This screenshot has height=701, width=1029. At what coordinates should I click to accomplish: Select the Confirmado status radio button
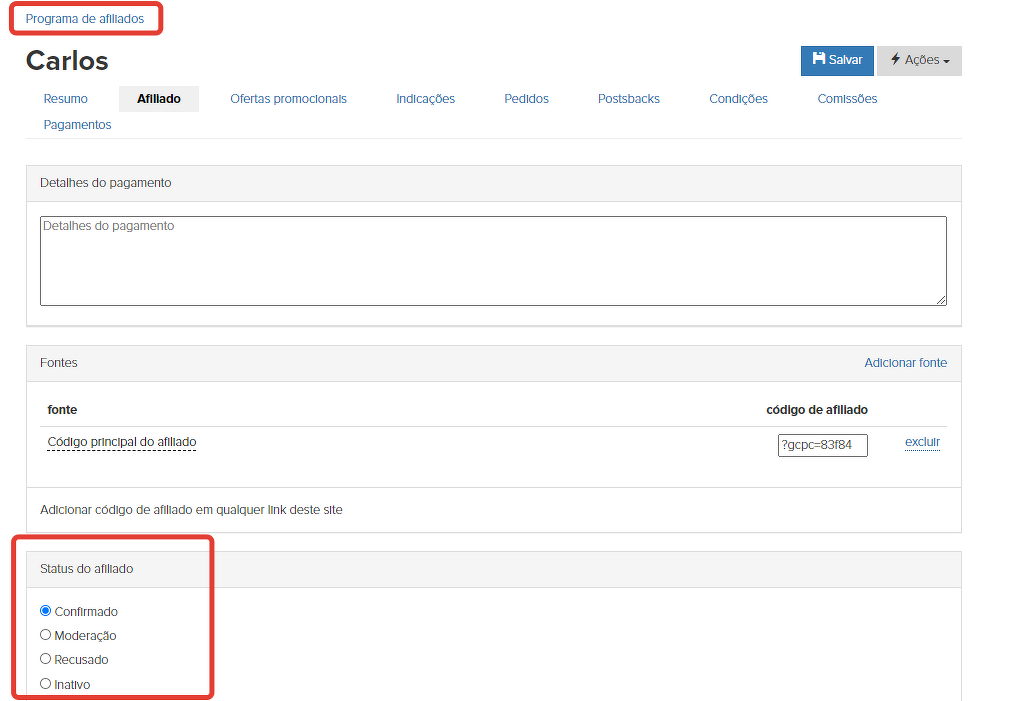click(46, 611)
